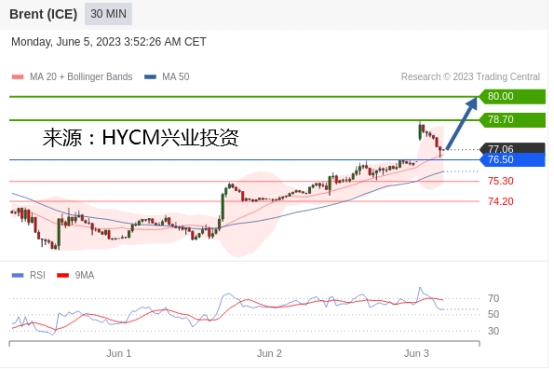Click the 80.00 resistance price label
This screenshot has width=554, height=369.
512,96
